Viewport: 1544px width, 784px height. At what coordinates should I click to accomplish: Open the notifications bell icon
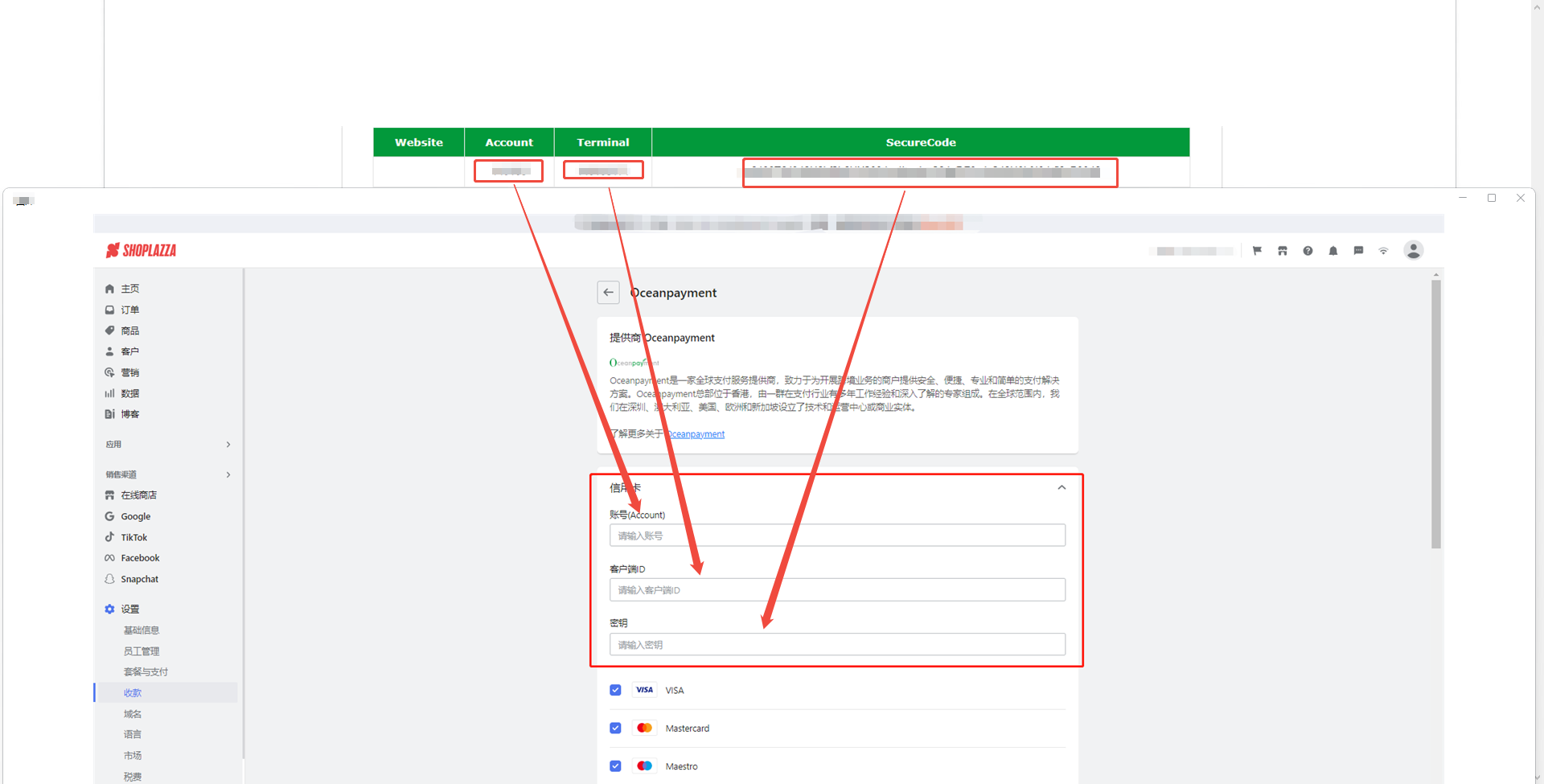pos(1333,251)
